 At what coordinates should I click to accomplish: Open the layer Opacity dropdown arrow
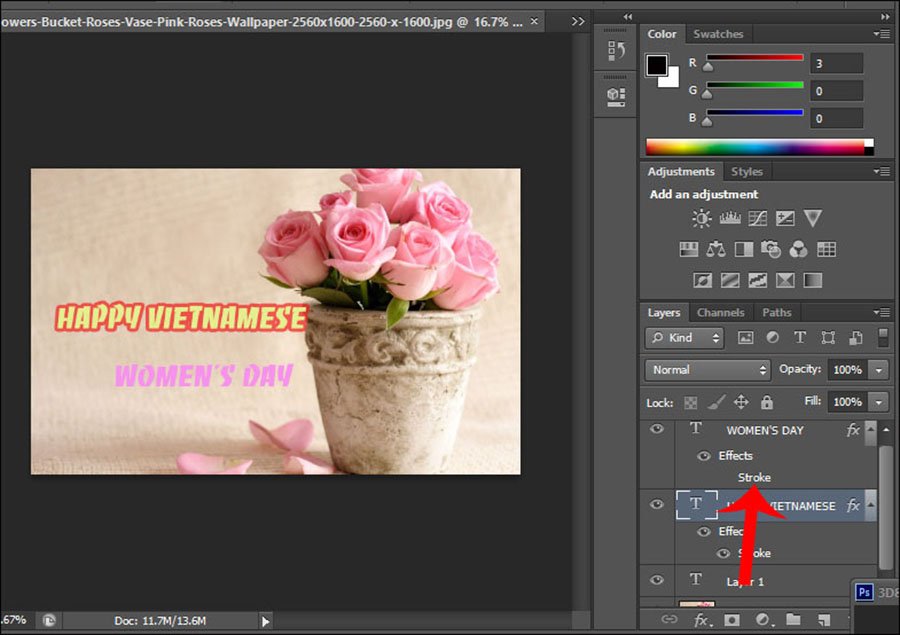pyautogui.click(x=879, y=370)
